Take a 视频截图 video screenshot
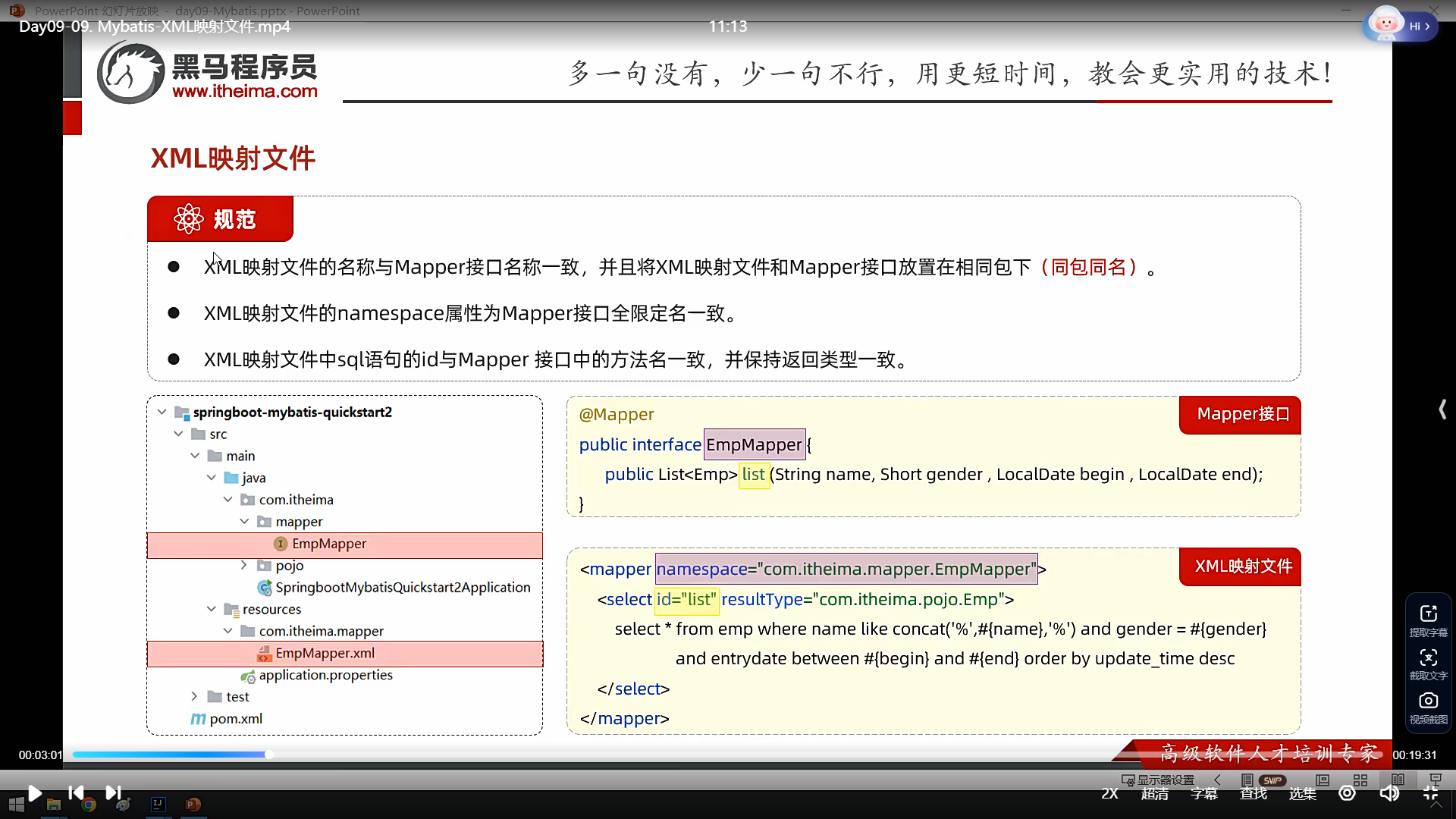This screenshot has width=1456, height=819. click(x=1429, y=708)
